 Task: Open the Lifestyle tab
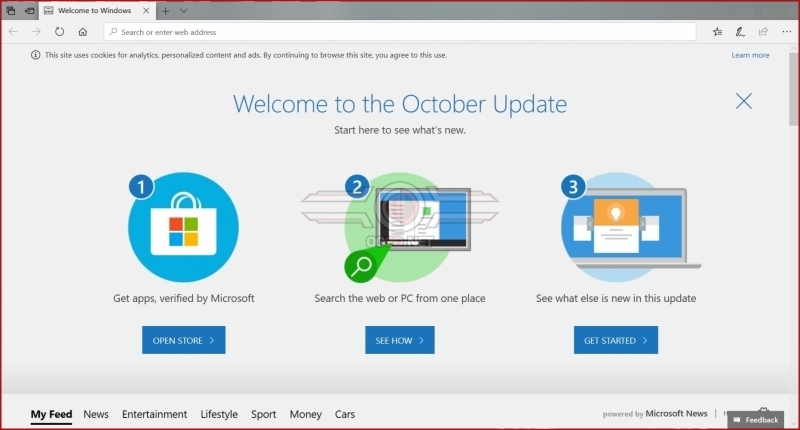click(x=219, y=414)
